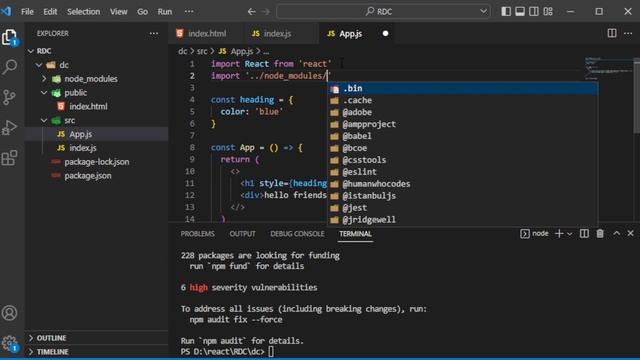Open the Search view in activity bar

pyautogui.click(x=9, y=67)
